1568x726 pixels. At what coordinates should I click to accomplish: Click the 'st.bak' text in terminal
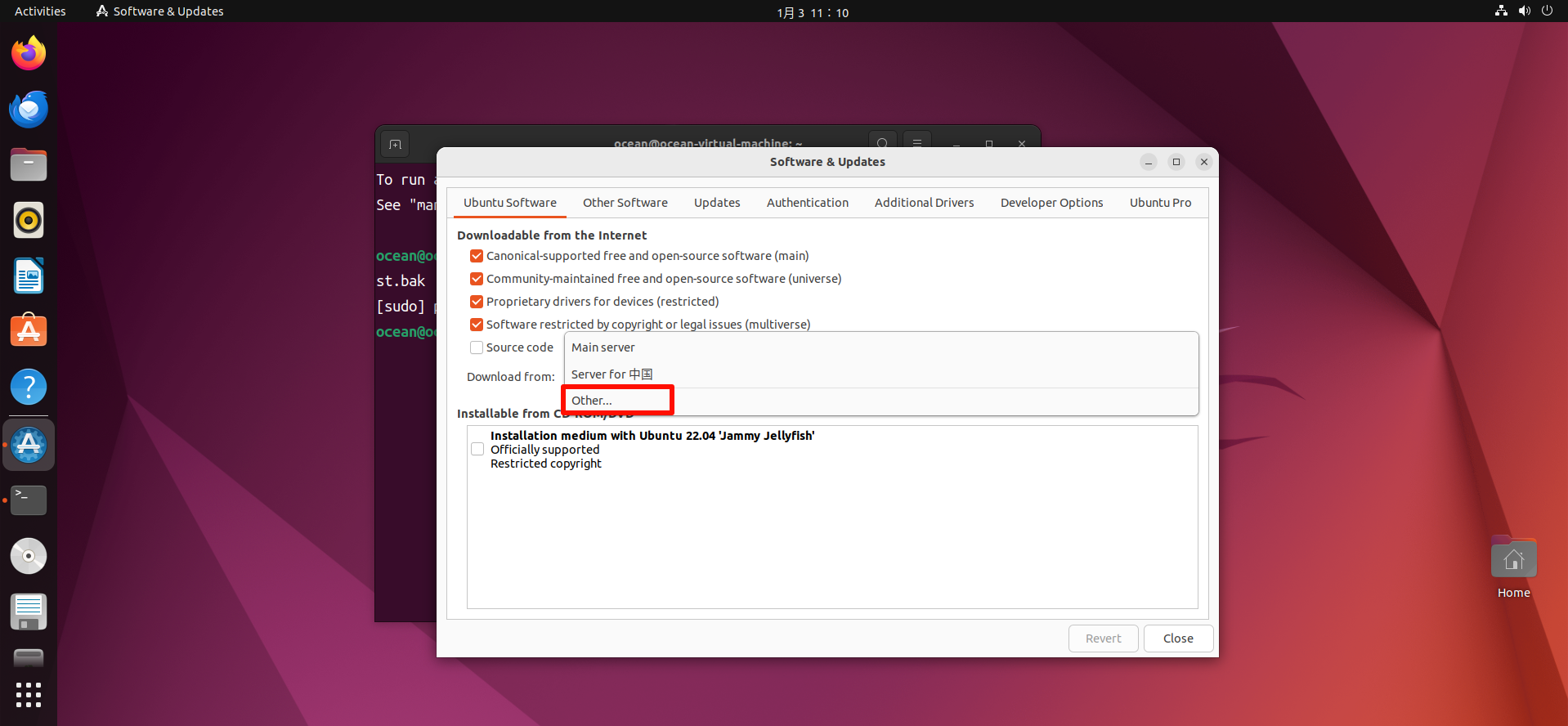pos(401,281)
